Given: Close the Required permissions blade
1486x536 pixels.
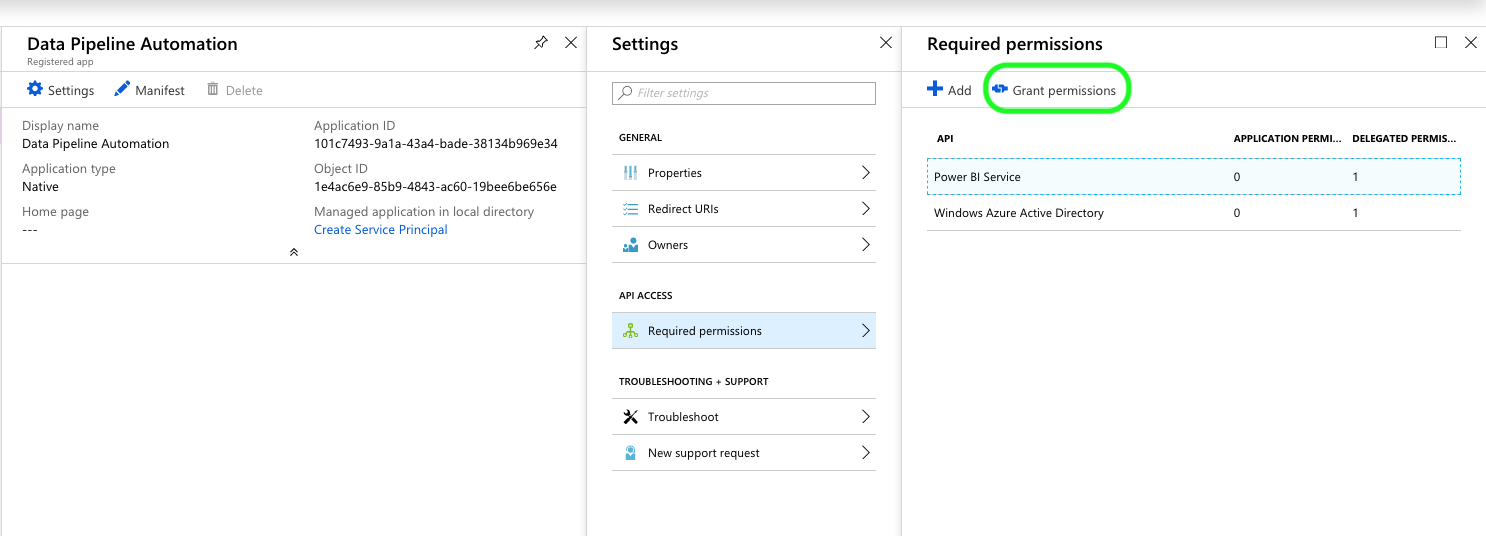Looking at the screenshot, I should [1471, 43].
